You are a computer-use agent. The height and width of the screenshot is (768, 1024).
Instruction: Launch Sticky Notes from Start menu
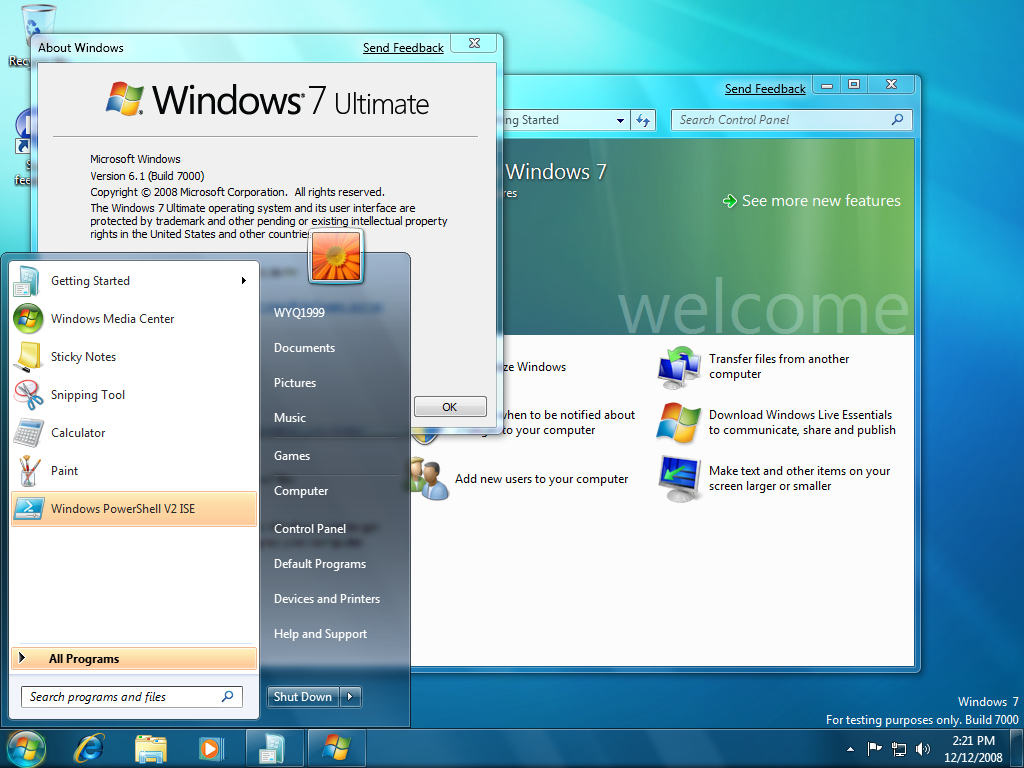[x=83, y=357]
